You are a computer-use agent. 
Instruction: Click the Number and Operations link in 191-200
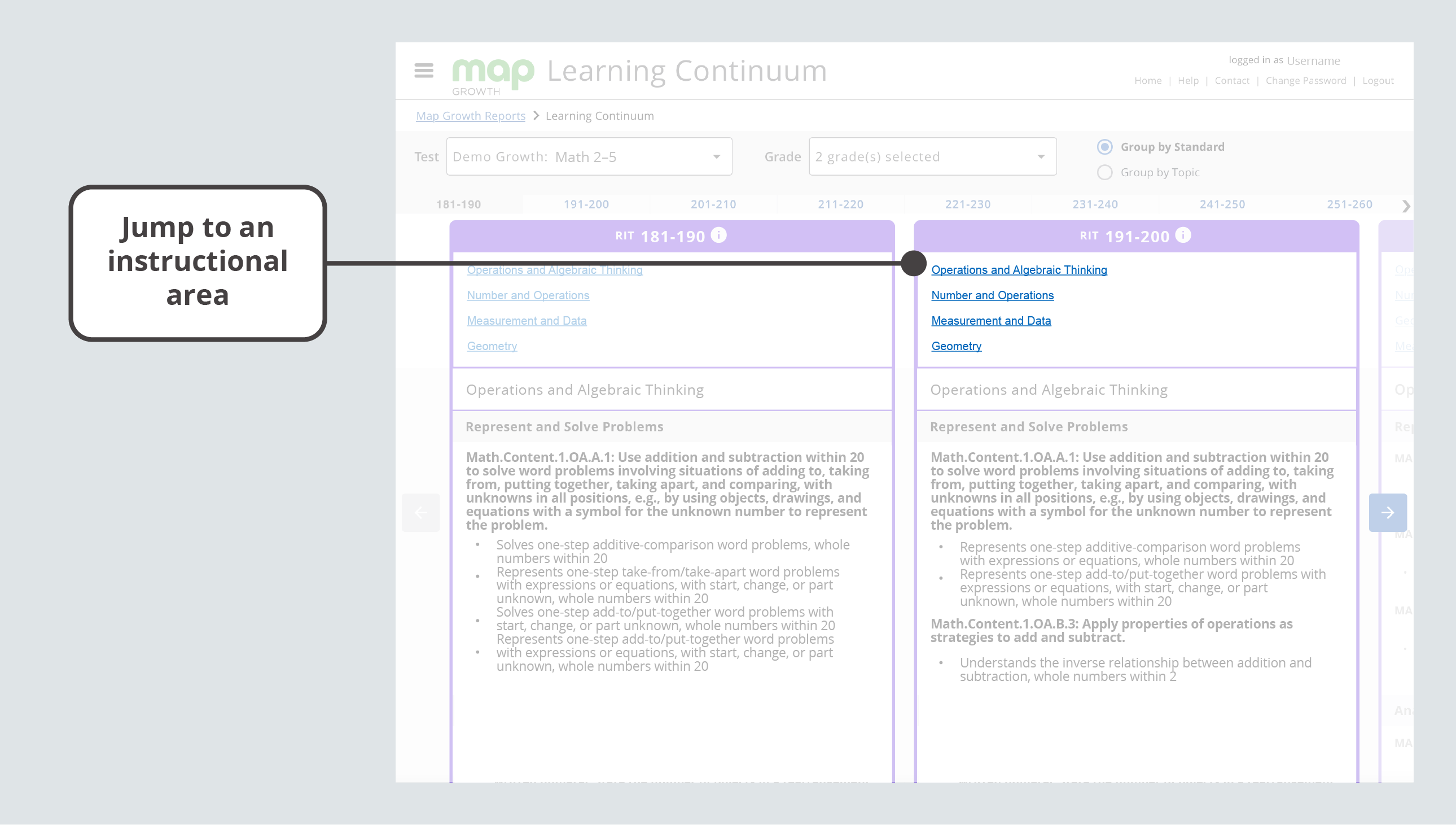coord(992,295)
